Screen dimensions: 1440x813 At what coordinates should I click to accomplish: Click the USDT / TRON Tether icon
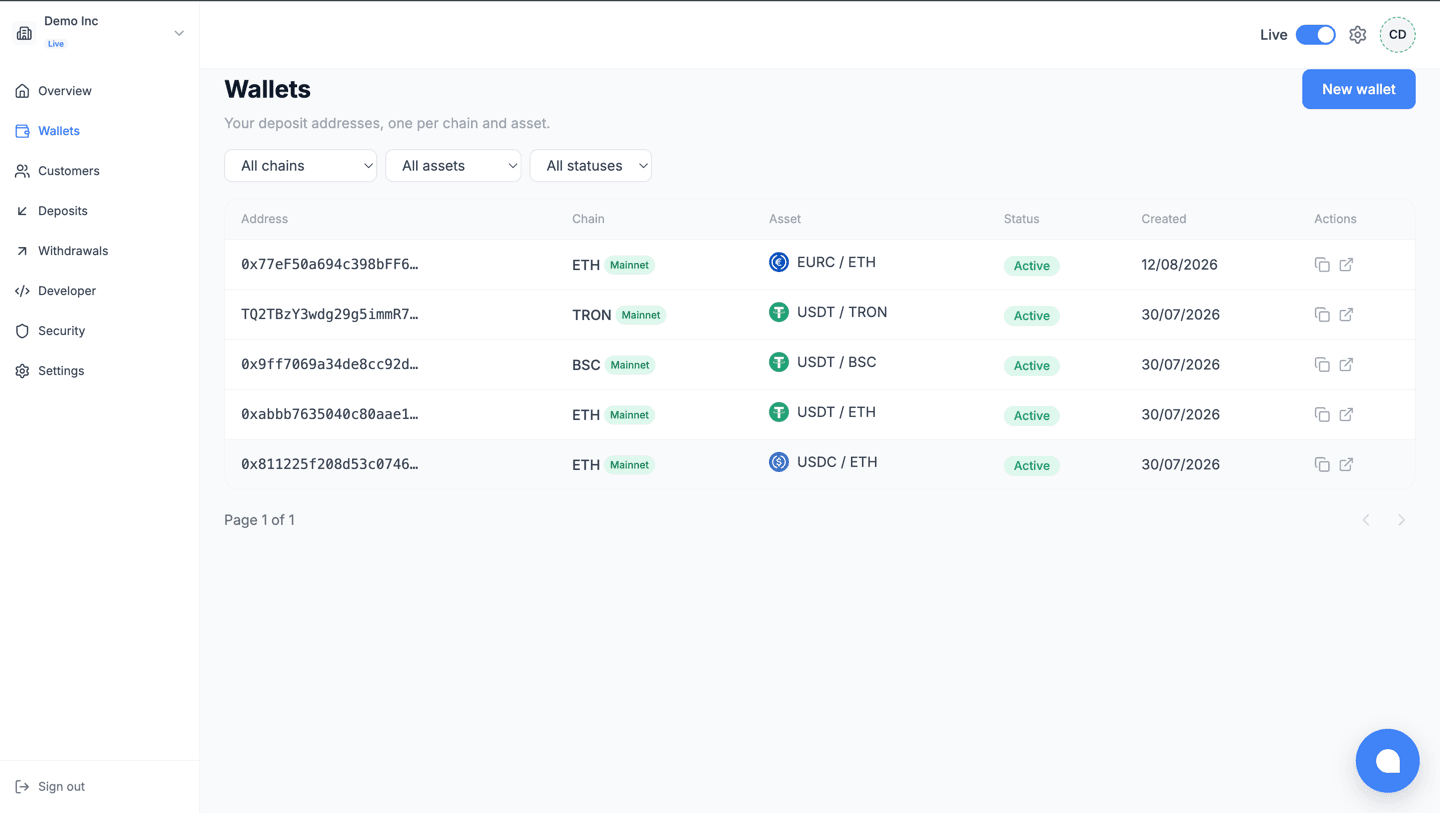pyautogui.click(x=779, y=312)
